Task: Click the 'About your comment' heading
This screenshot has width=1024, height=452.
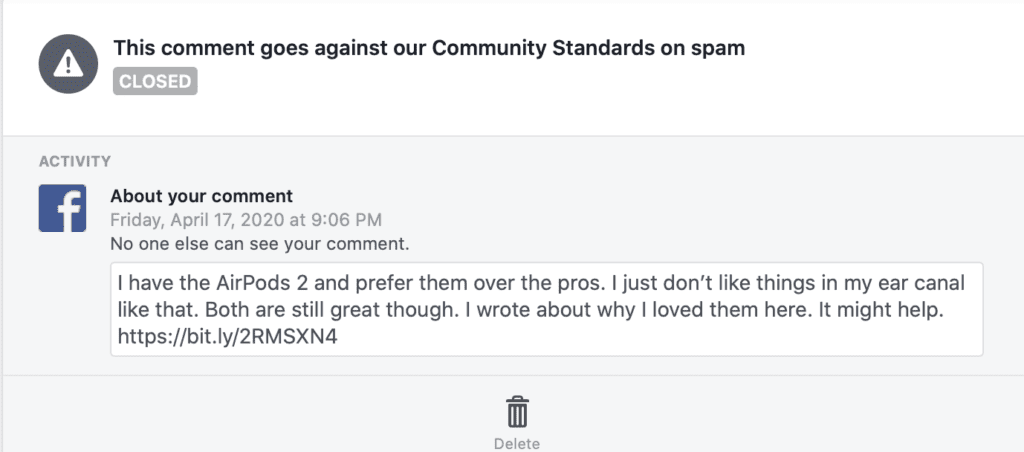Action: pyautogui.click(x=201, y=196)
